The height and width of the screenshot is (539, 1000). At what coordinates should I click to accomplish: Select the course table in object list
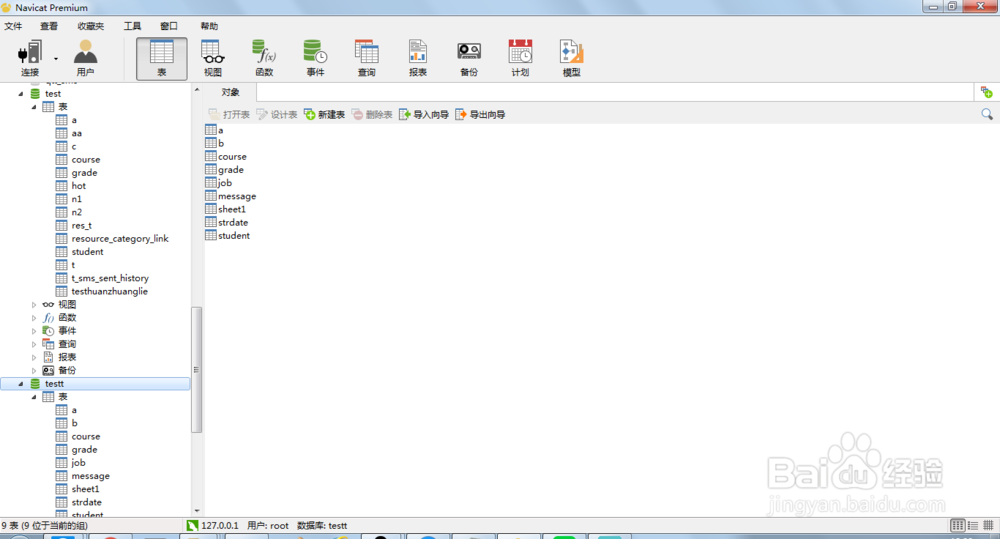coord(226,157)
